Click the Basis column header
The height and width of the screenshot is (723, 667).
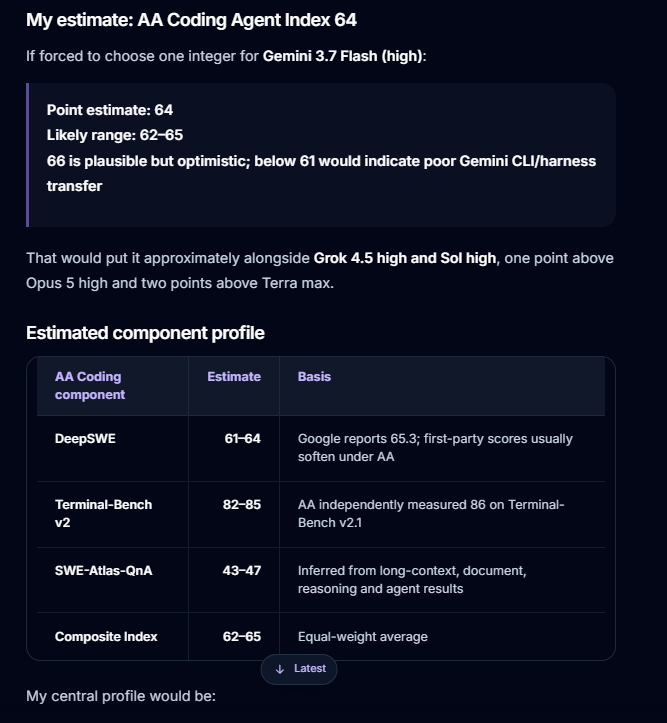tap(314, 377)
